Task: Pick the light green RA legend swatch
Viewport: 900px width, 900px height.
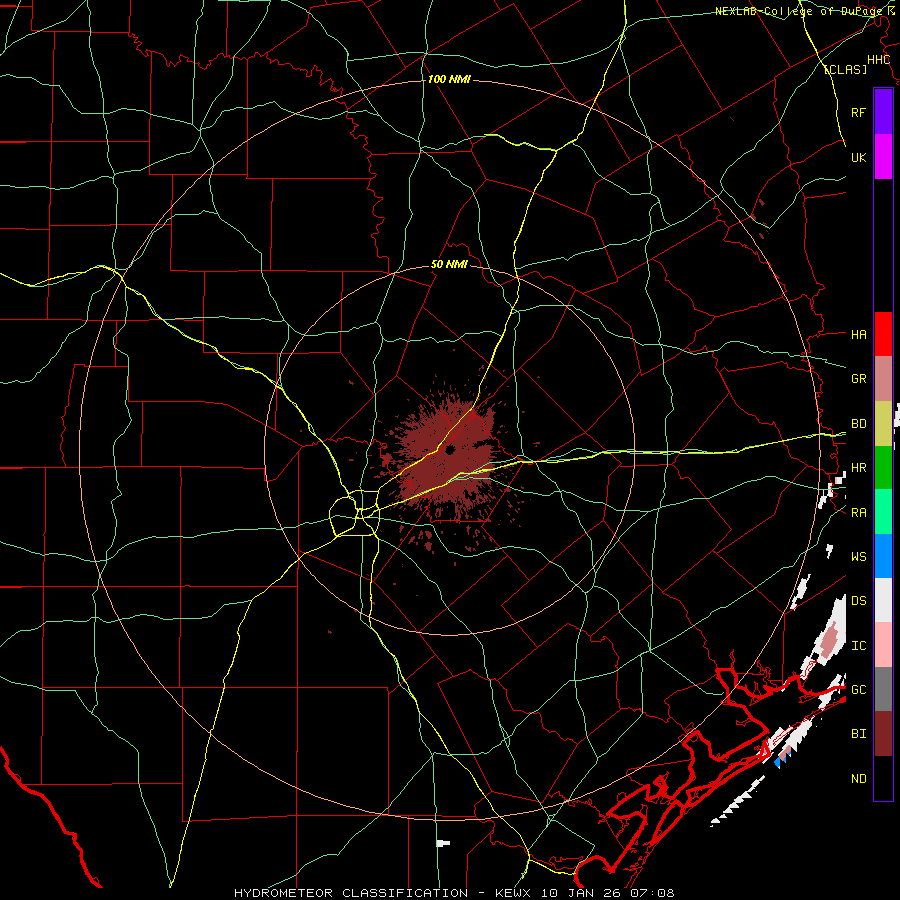Action: pos(883,512)
